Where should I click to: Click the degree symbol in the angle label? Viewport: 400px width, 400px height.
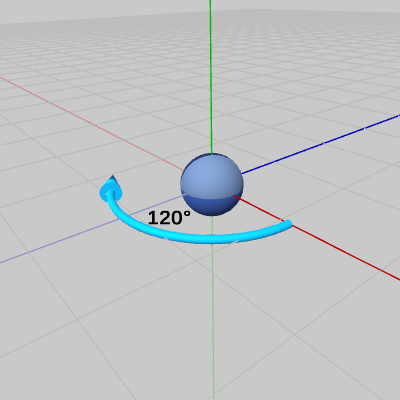click(x=187, y=213)
